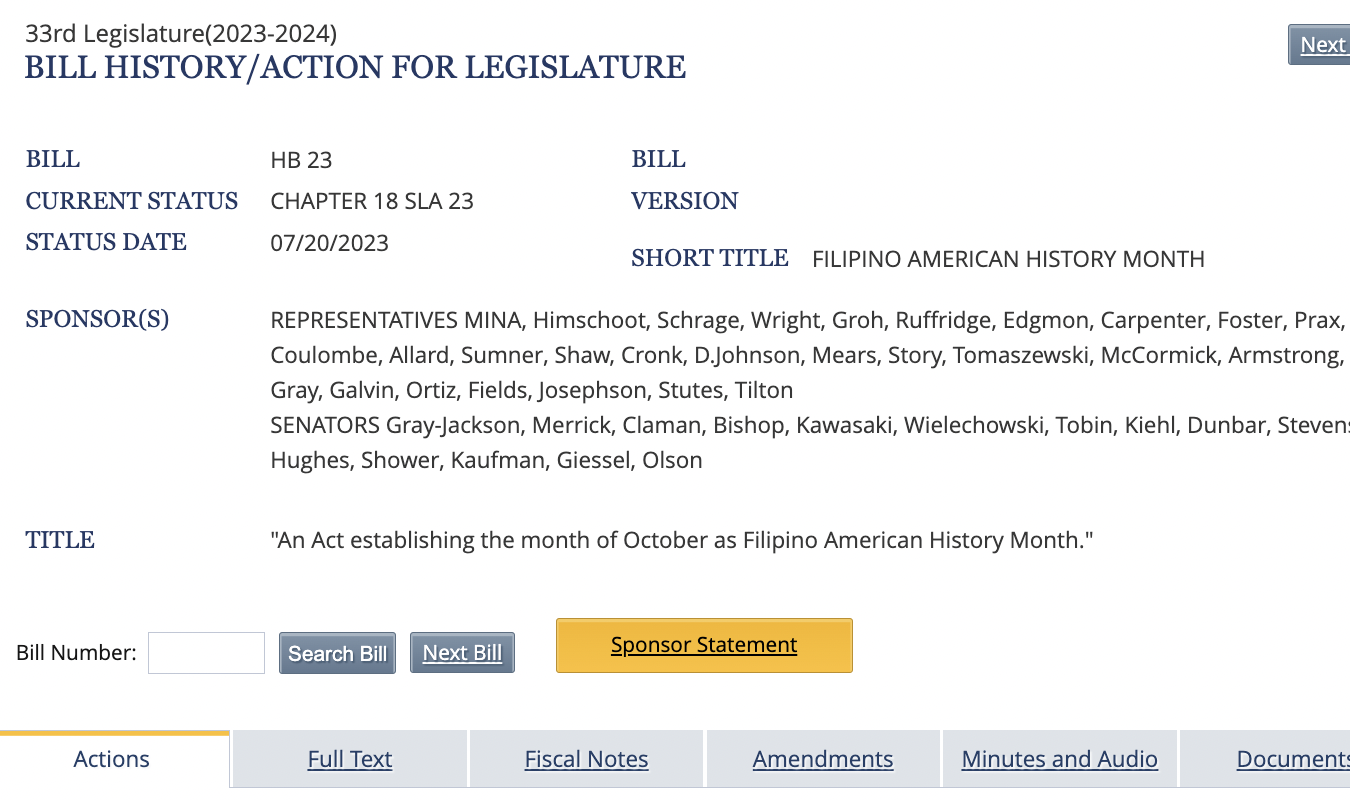Open the Fiscal Notes tab
Screen dimensions: 1350x800
tap(586, 760)
